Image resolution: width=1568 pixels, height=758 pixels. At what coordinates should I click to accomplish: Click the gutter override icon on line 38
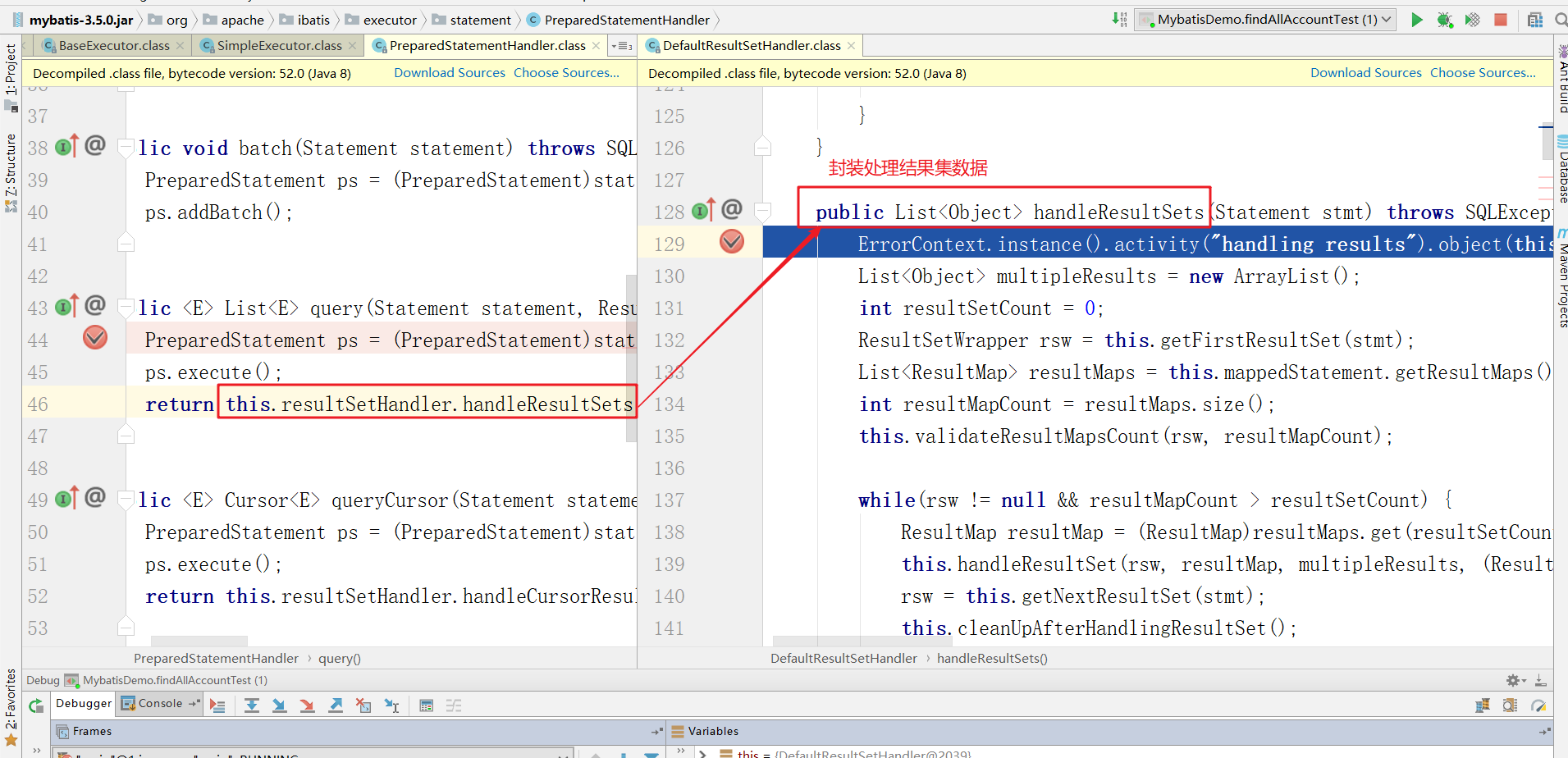pyautogui.click(x=67, y=147)
